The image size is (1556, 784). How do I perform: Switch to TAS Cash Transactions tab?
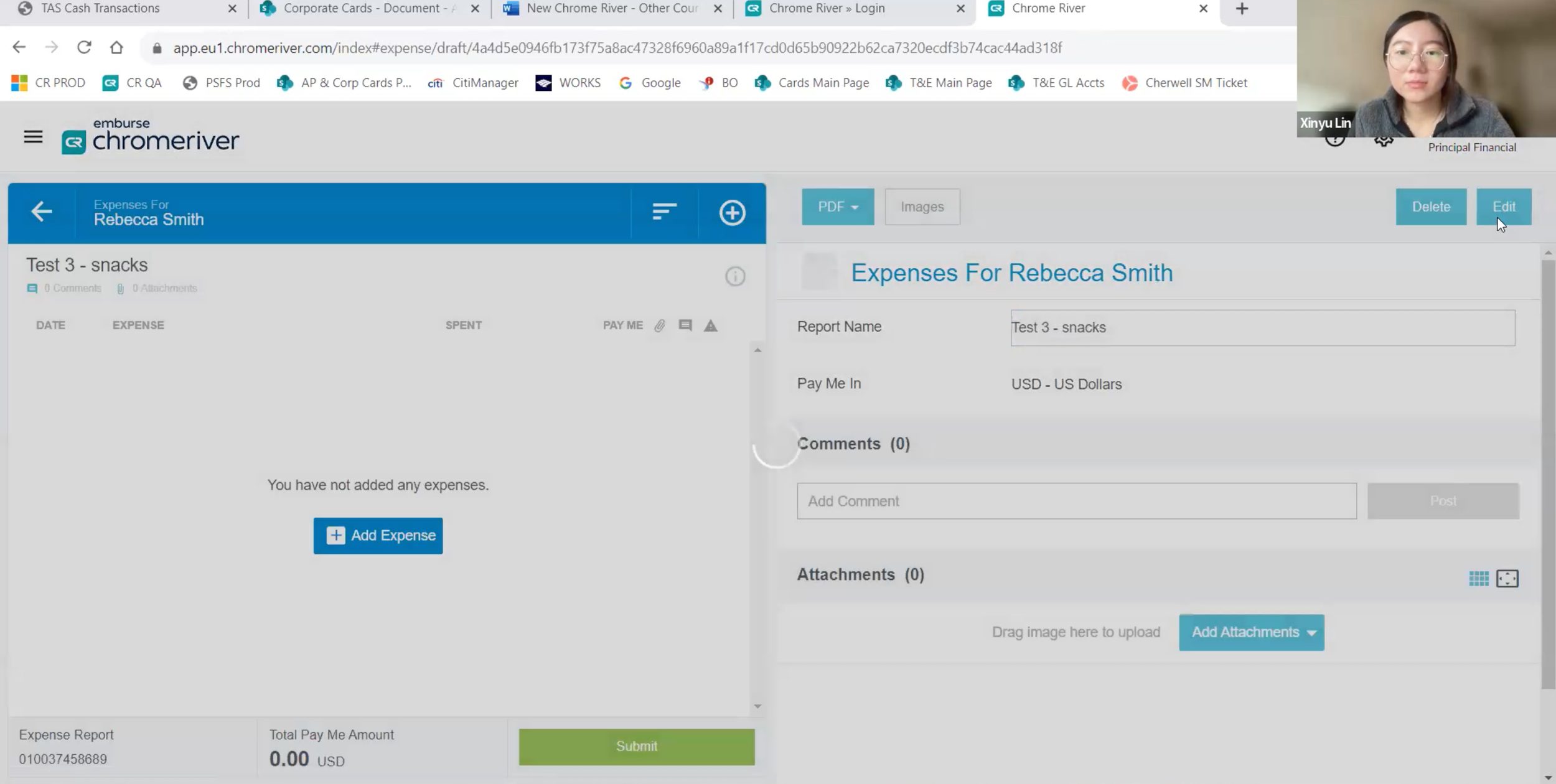tap(100, 9)
